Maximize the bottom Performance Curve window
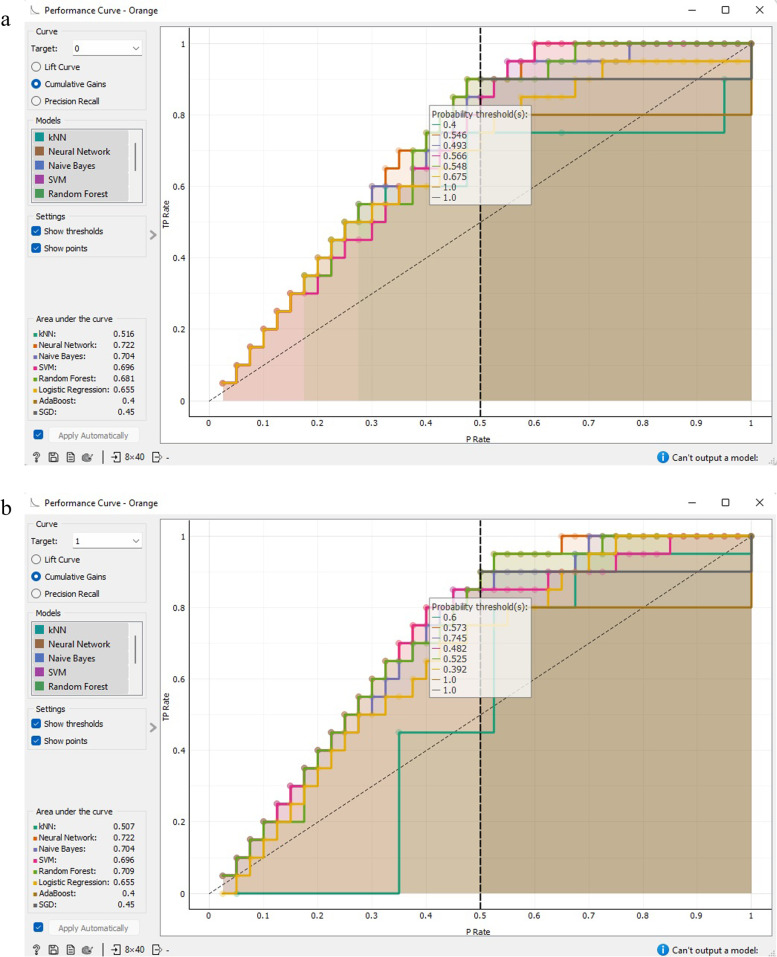This screenshot has height=957, width=777. coord(725,502)
